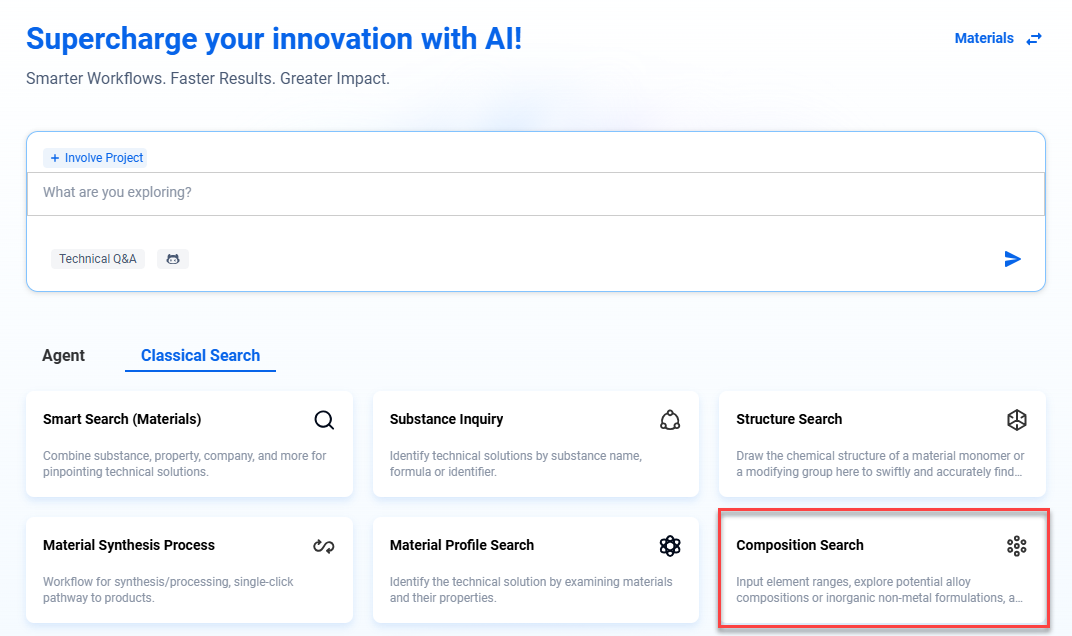Screen dimensions: 1072x636
Task: Toggle the Technical Q&A chip
Action: (x=98, y=259)
